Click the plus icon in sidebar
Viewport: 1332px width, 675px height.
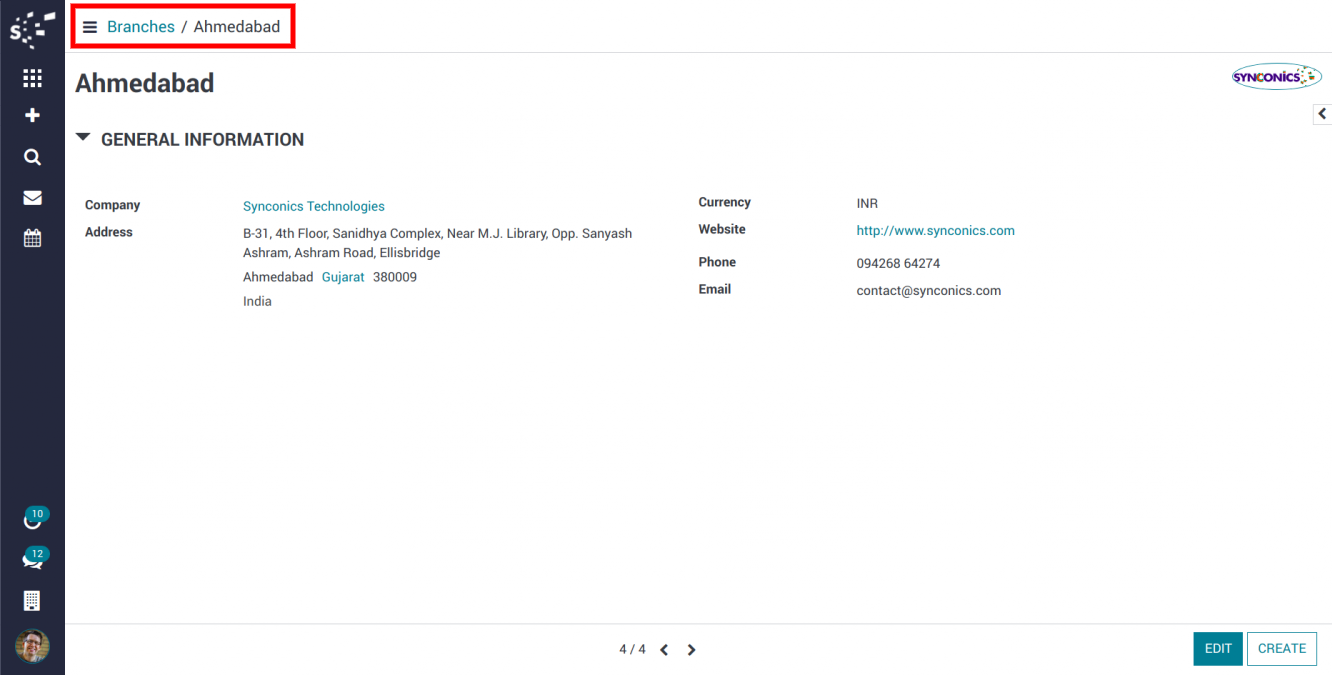pos(32,116)
